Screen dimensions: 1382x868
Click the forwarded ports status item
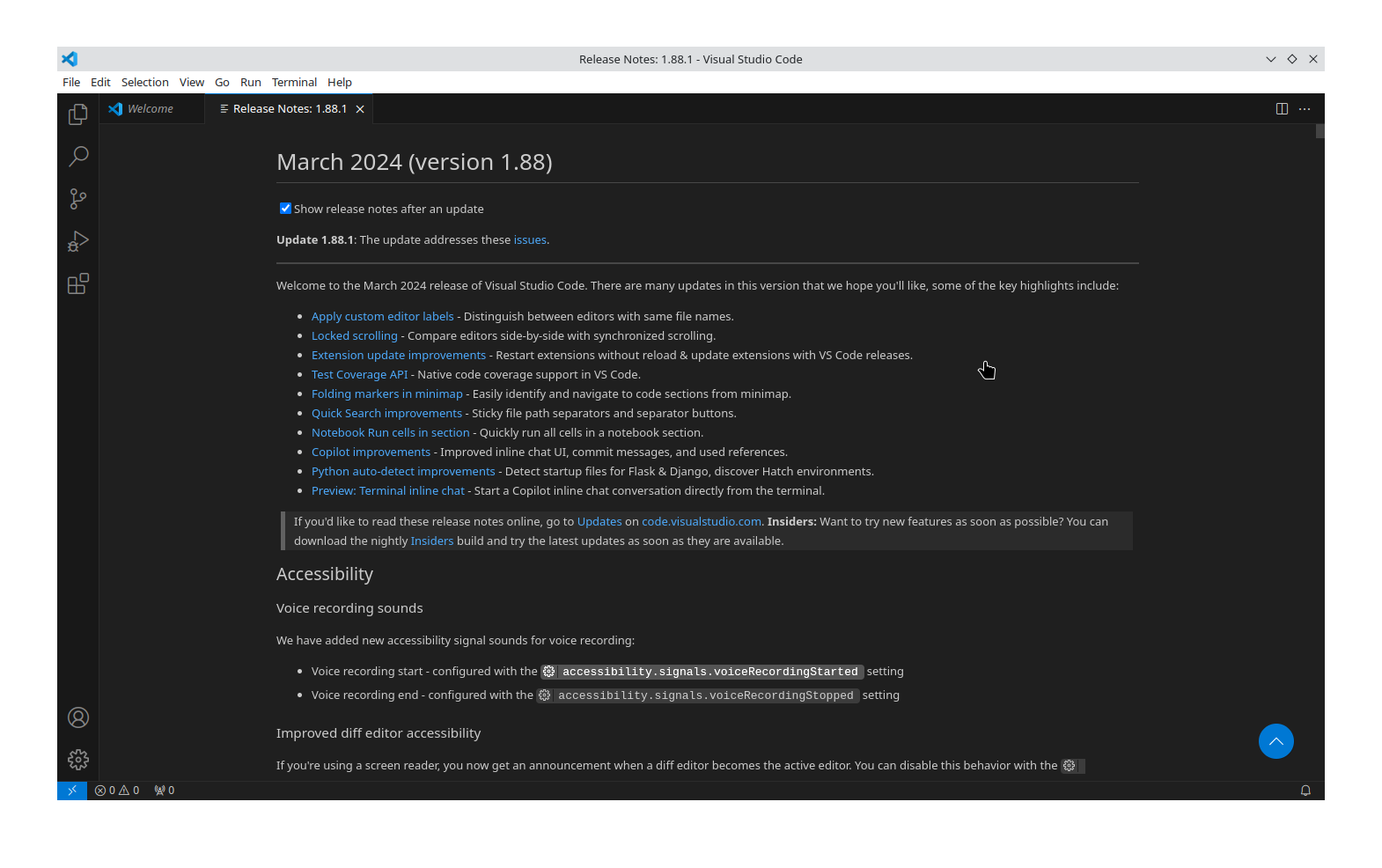(x=164, y=791)
